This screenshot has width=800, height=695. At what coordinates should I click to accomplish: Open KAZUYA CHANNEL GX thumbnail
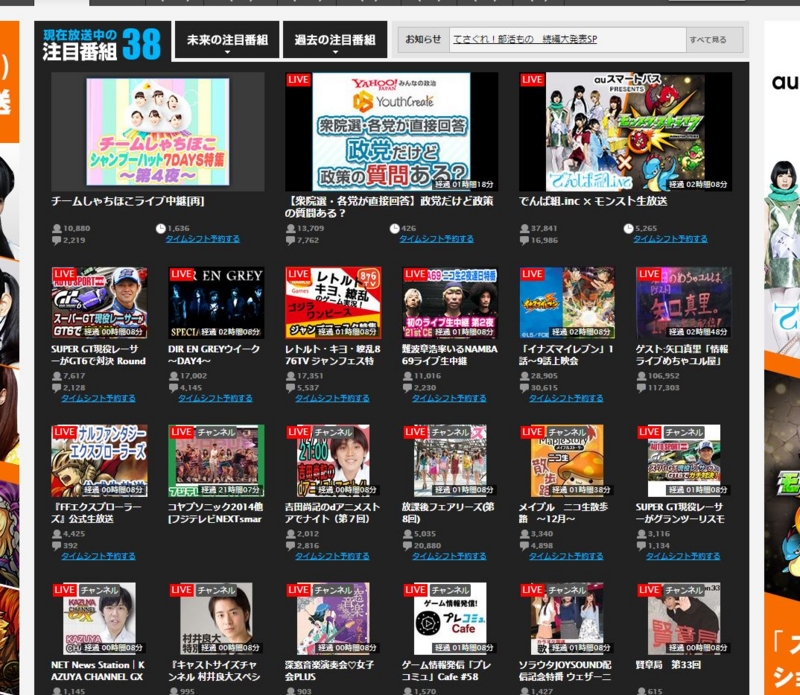point(99,618)
